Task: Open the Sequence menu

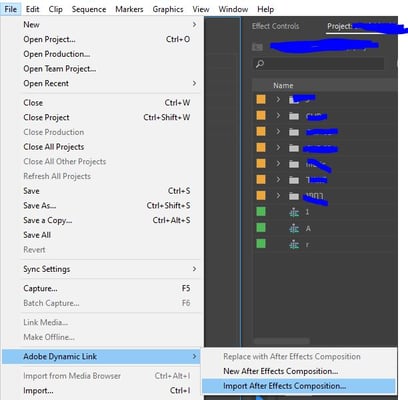Action: pos(89,9)
